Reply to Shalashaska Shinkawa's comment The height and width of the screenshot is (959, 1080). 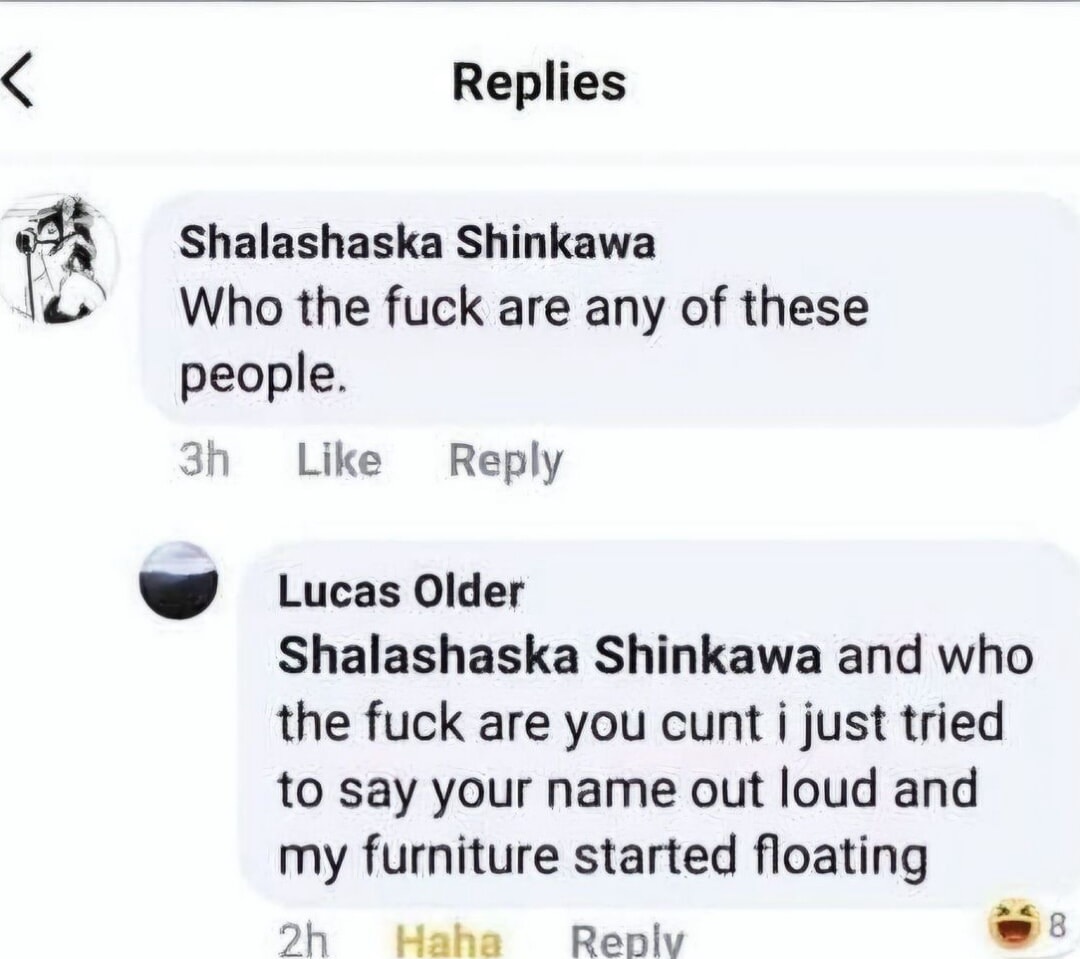[x=505, y=461]
